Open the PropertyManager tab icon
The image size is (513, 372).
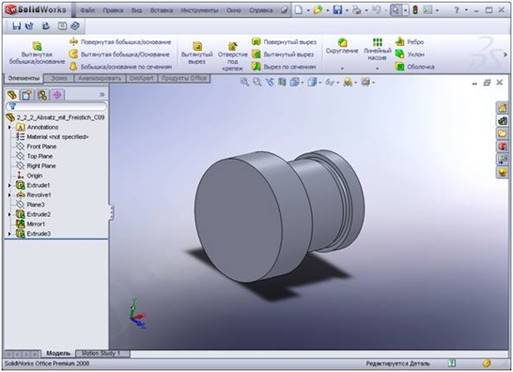pos(27,95)
